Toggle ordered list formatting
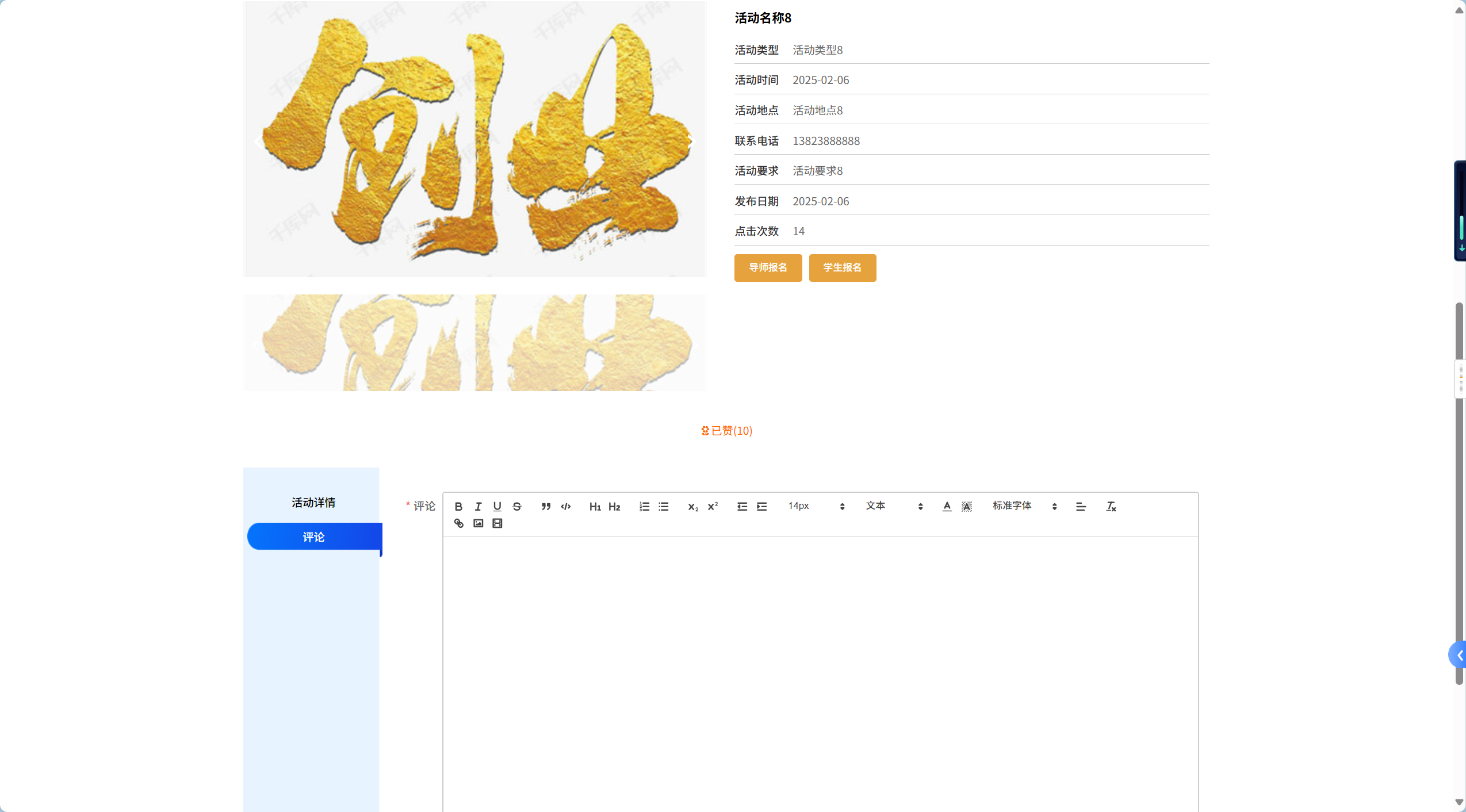The width and height of the screenshot is (1466, 812). [644, 507]
